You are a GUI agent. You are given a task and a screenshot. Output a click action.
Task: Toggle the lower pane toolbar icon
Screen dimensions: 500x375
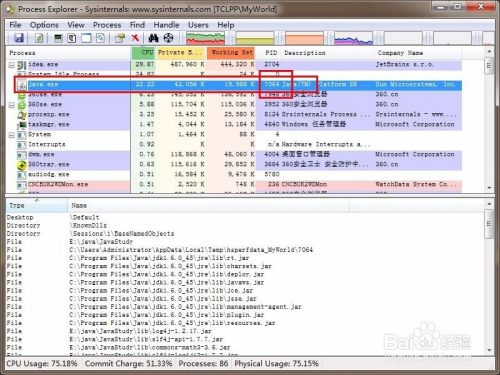[x=86, y=38]
